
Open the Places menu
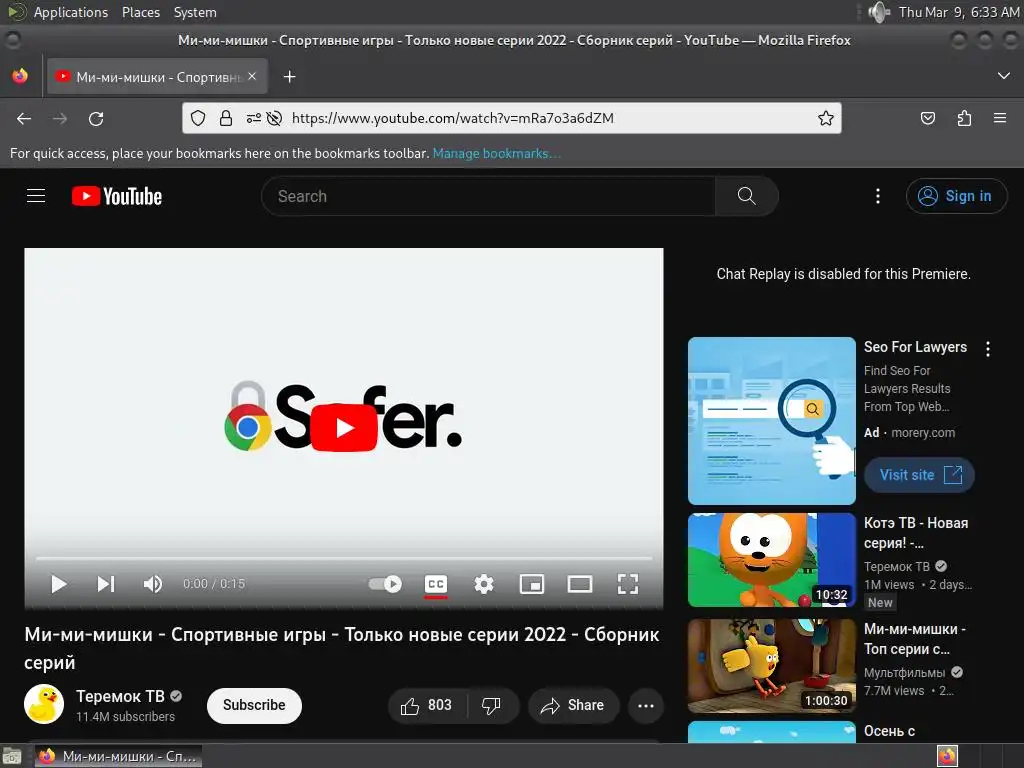click(x=141, y=12)
